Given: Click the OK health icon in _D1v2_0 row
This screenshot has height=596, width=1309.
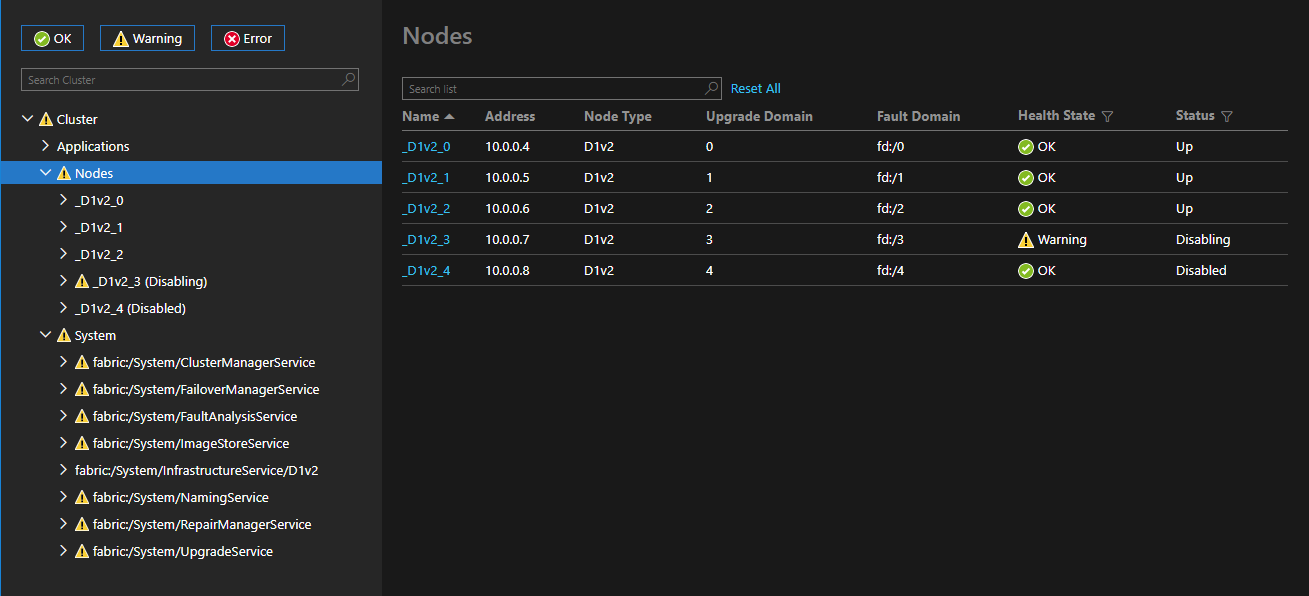Looking at the screenshot, I should coord(1026,147).
